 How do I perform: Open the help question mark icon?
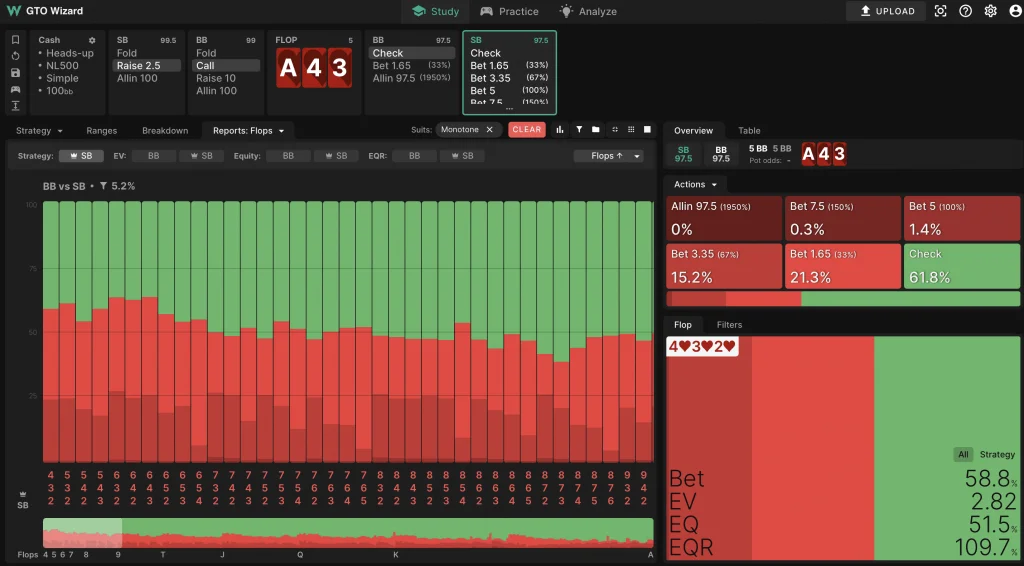[965, 11]
